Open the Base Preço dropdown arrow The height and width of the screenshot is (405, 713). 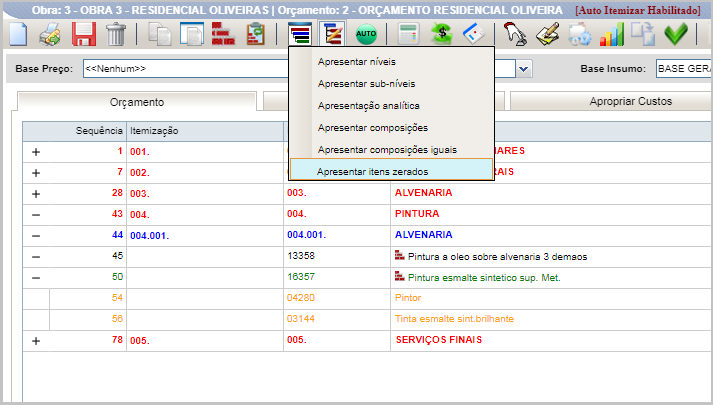(x=524, y=69)
